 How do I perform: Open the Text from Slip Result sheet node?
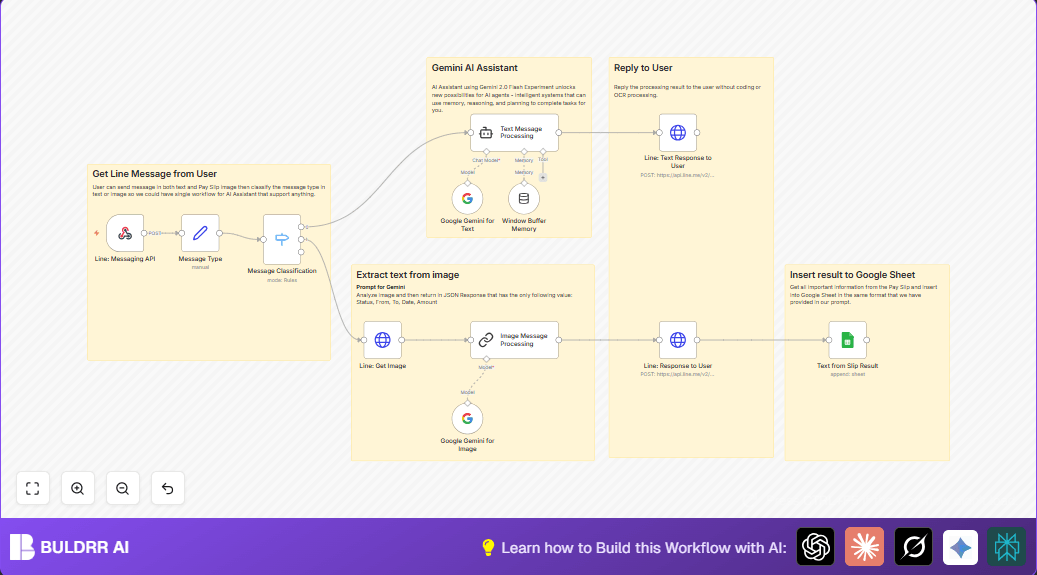[847, 340]
